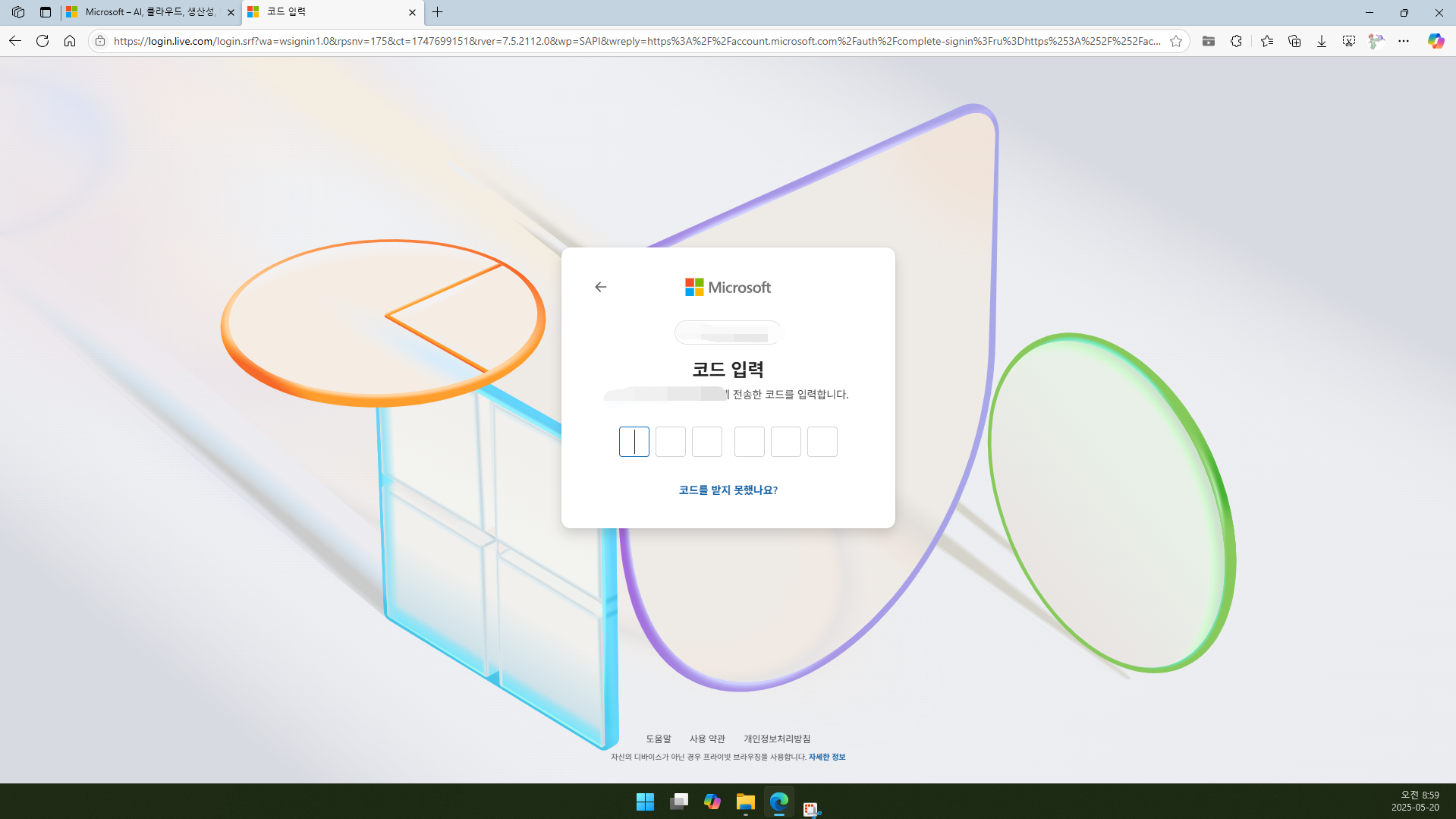The height and width of the screenshot is (819, 1456).
Task: Open the screenshot tool icon in toolbar
Action: click(1349, 41)
